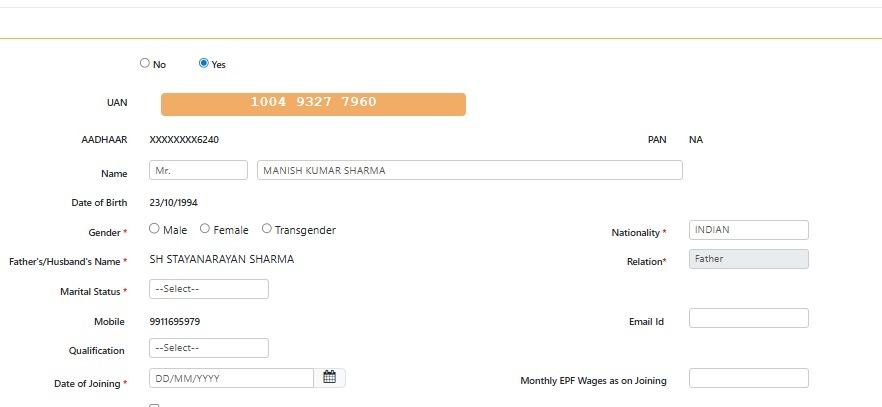Screen dimensions: 882x407
Task: Focus Monthly EPF Wages as on Joining field
Action: (749, 378)
